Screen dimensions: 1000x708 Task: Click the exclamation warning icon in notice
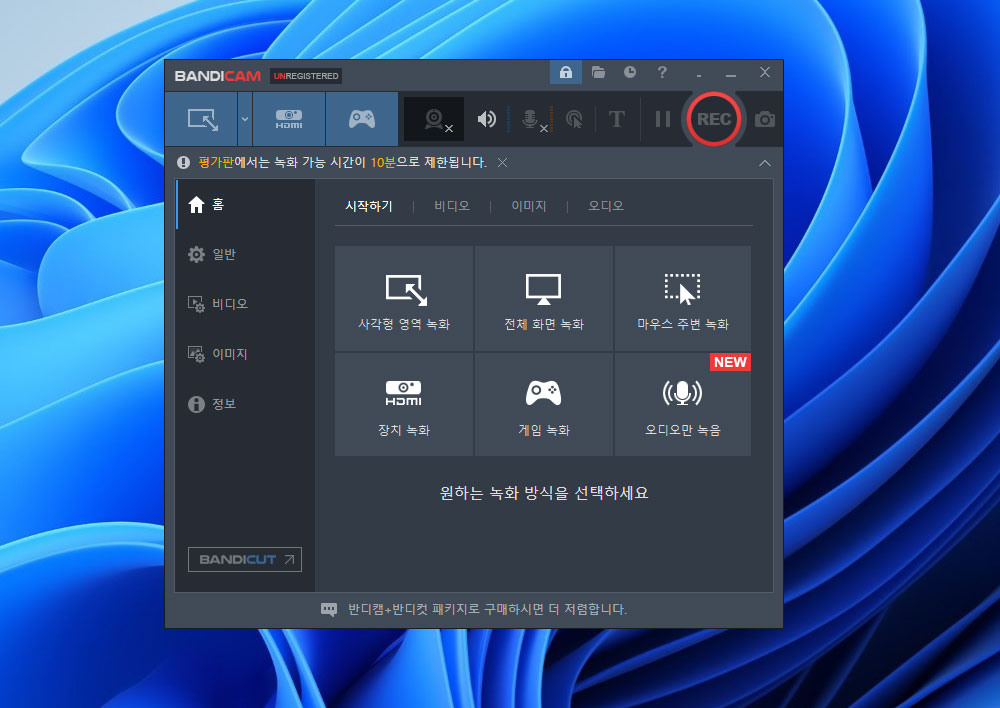point(184,163)
